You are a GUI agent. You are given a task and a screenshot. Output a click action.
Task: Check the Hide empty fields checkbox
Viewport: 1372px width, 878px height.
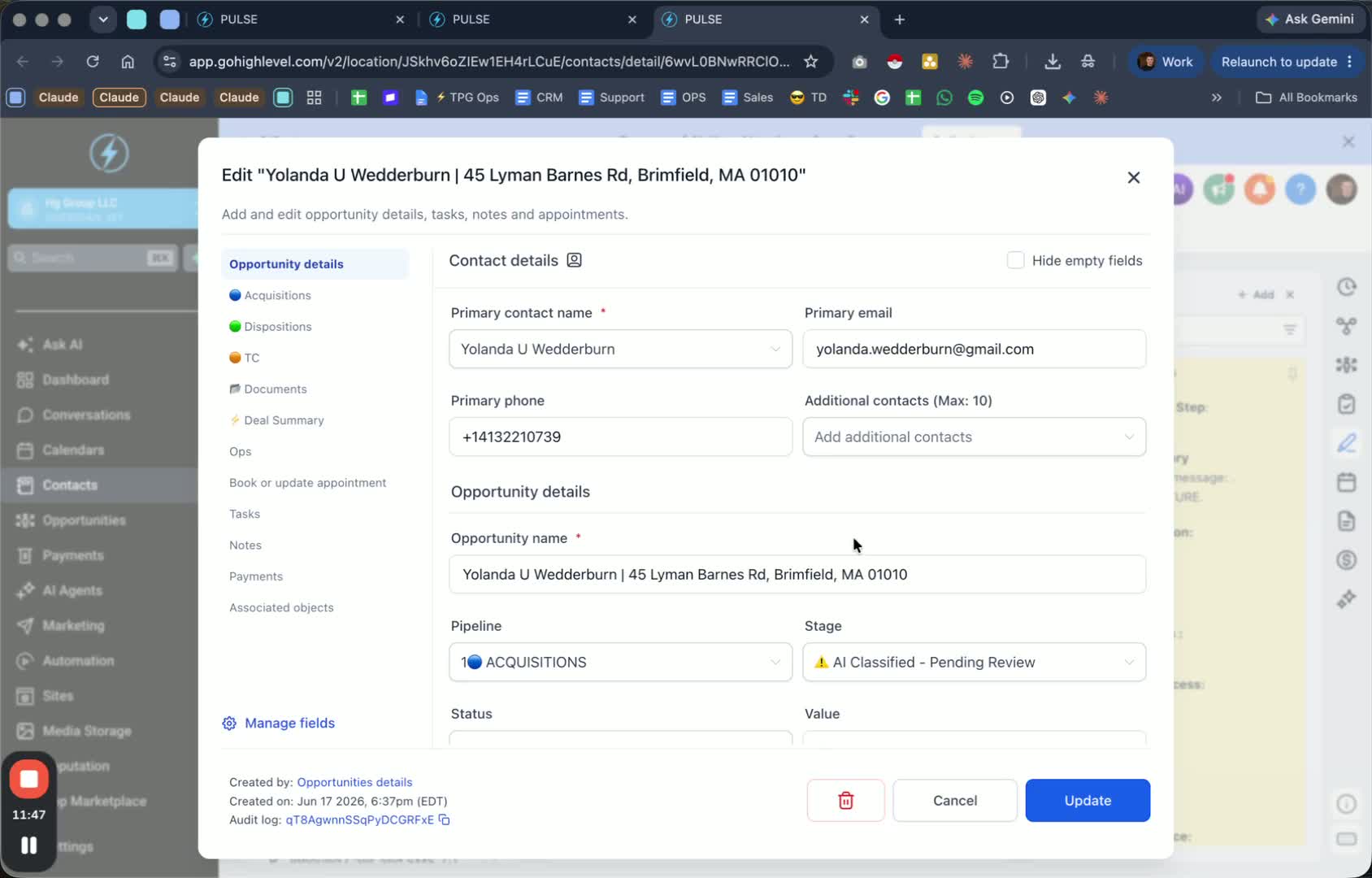coord(1015,260)
